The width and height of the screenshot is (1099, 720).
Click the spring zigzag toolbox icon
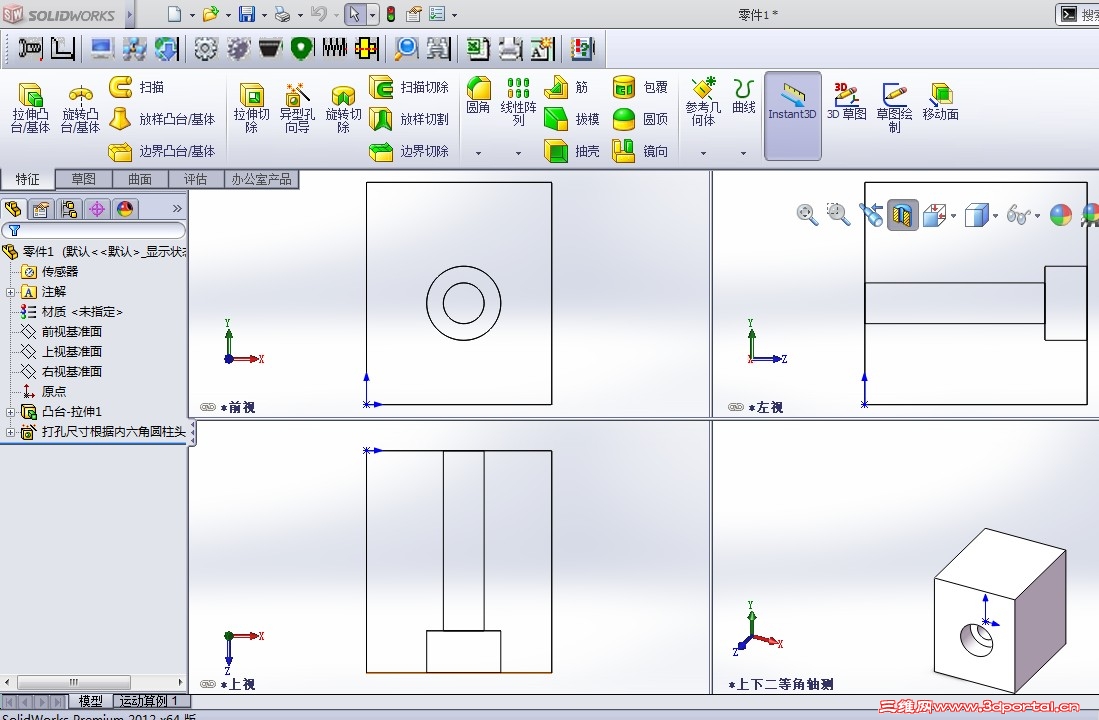click(x=334, y=48)
